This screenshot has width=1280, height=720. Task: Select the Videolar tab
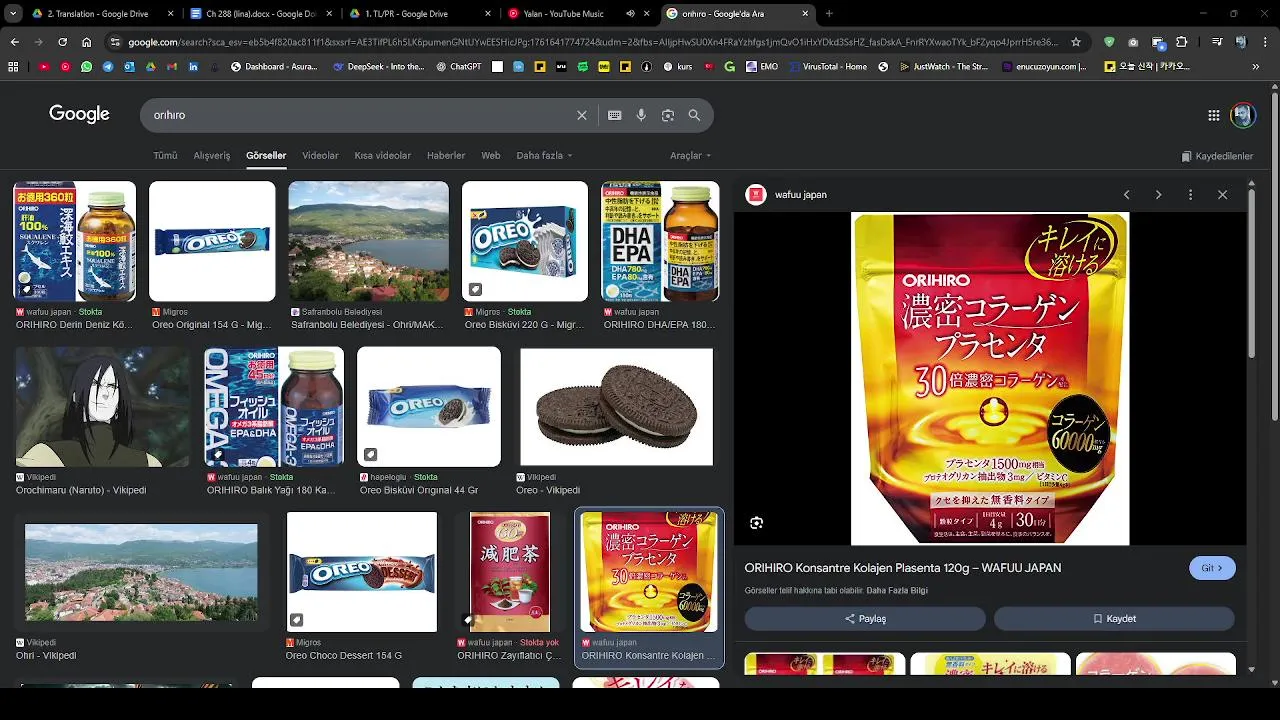coord(320,156)
